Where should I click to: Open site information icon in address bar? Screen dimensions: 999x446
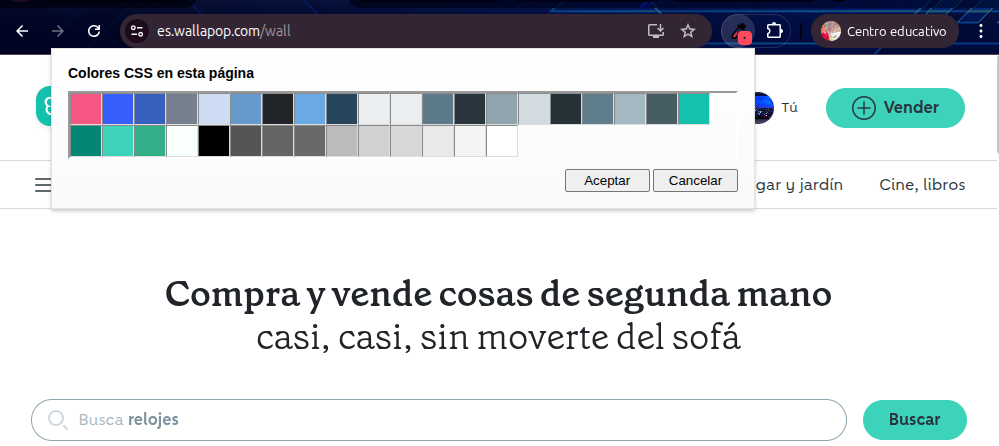(x=136, y=31)
